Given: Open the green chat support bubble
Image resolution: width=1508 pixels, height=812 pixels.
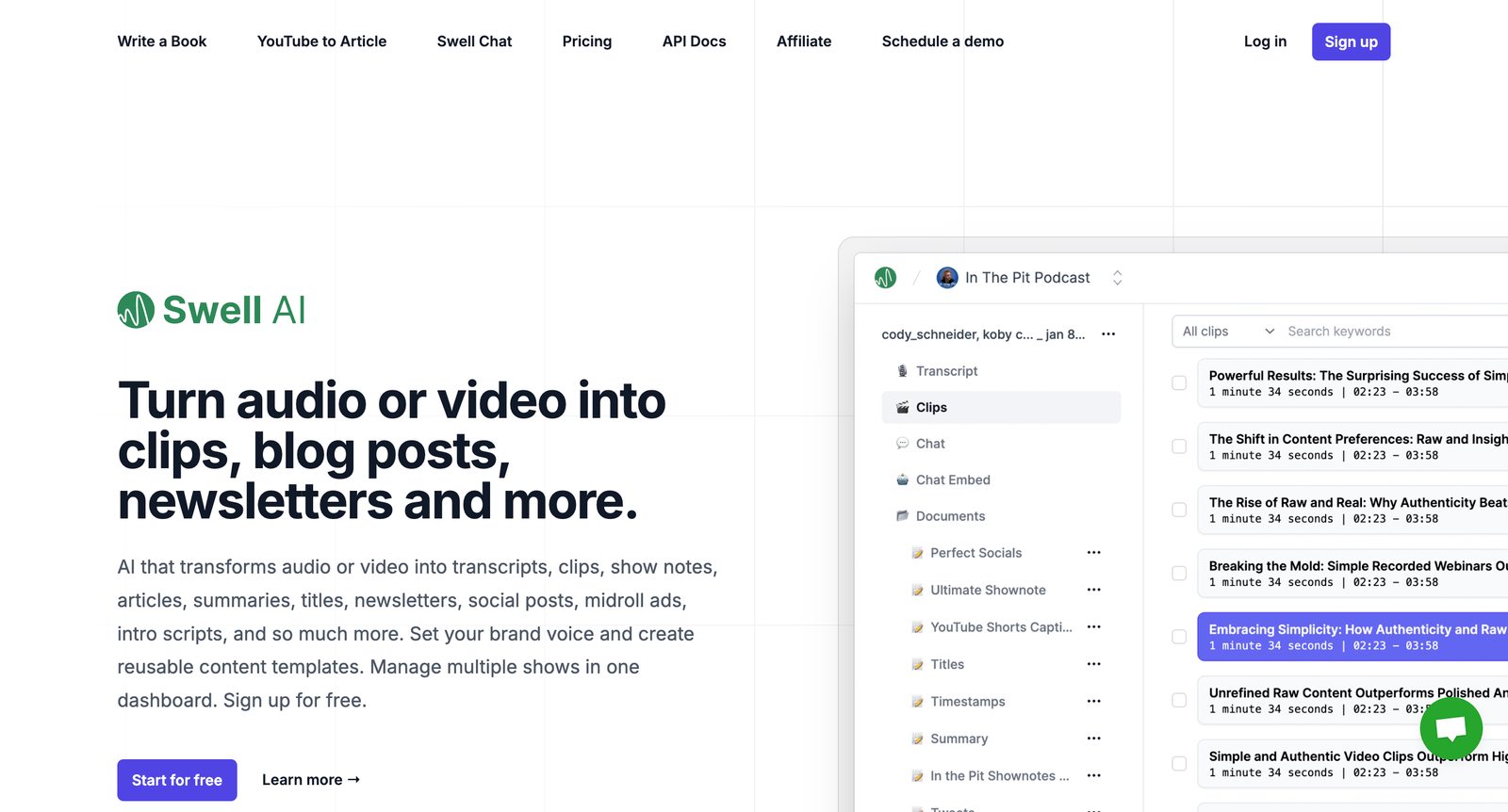Looking at the screenshot, I should tap(1451, 728).
